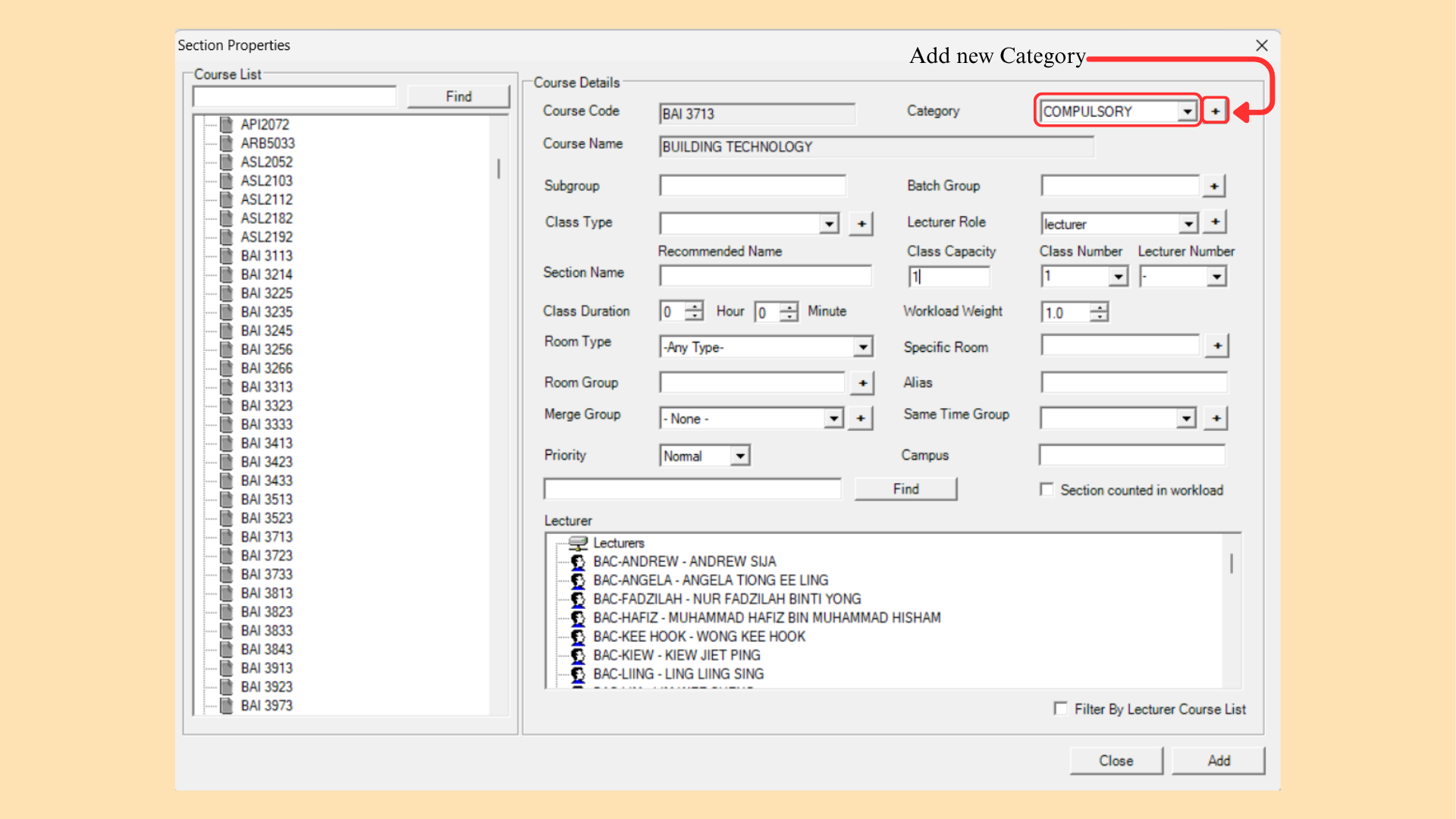This screenshot has height=819, width=1456.
Task: Open the Class Number dropdown
Action: (1119, 277)
